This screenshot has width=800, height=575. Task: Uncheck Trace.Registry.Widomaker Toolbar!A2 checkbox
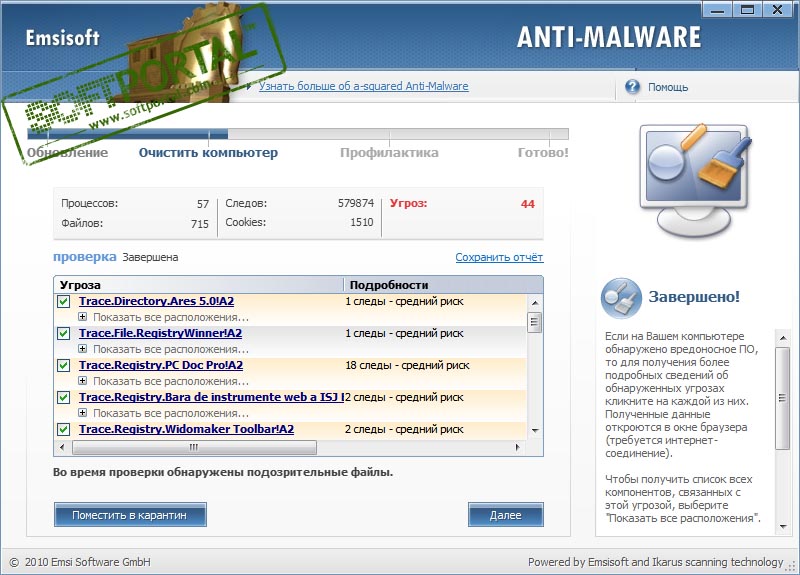tap(64, 429)
